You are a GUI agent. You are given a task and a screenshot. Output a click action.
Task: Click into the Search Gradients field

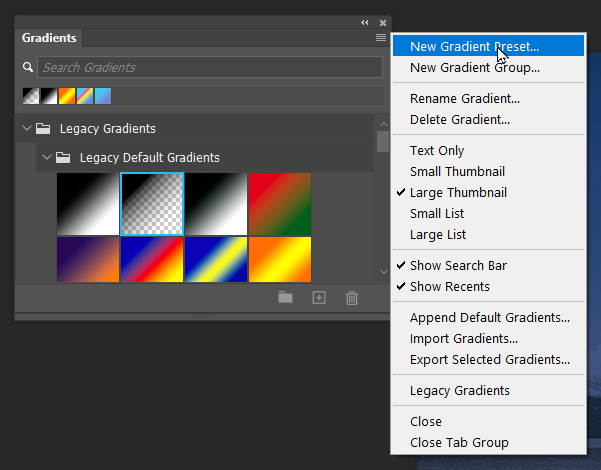tap(208, 67)
